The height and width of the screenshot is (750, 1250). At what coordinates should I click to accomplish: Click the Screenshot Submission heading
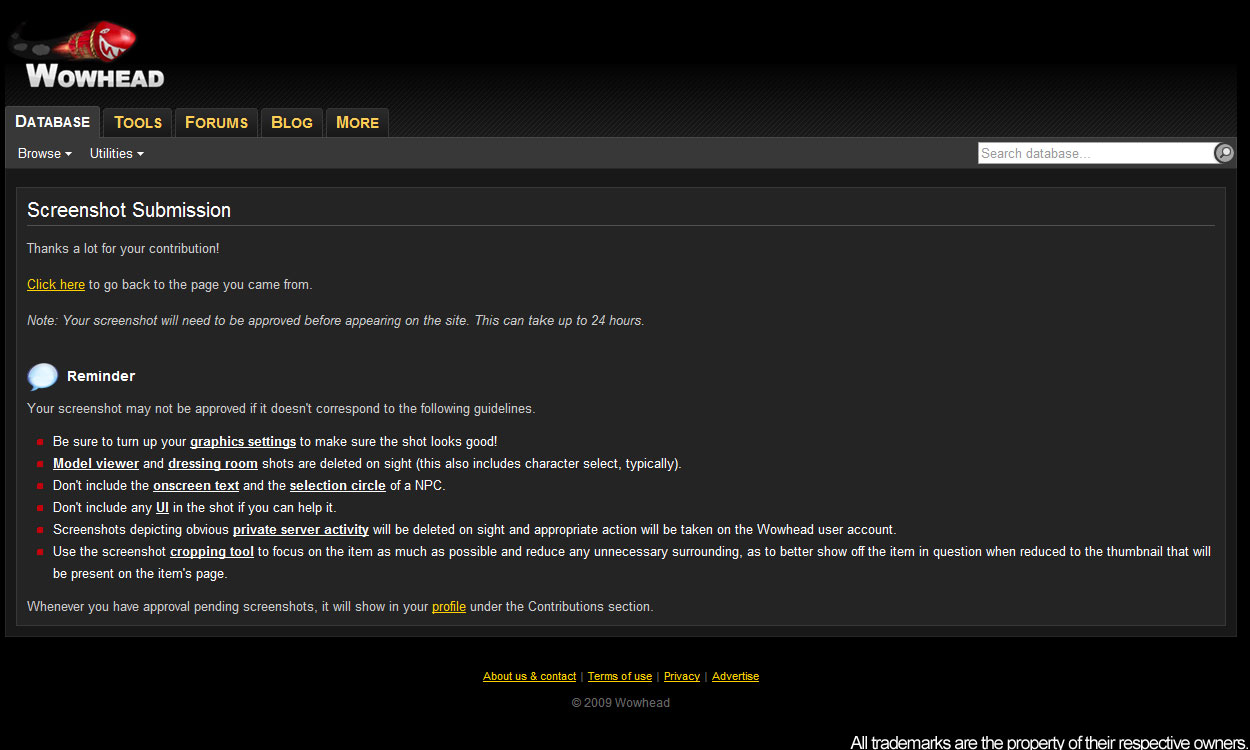pyautogui.click(x=129, y=210)
